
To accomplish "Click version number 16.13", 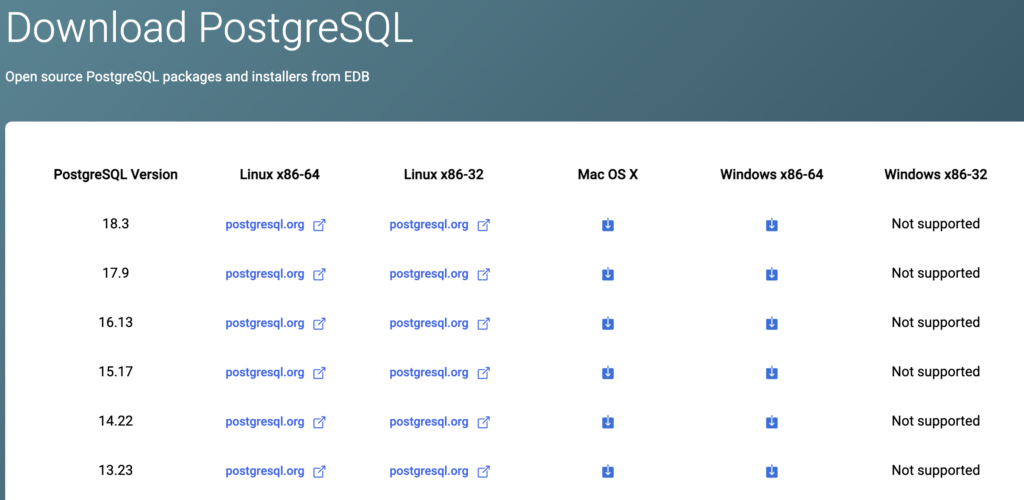I will point(116,322).
